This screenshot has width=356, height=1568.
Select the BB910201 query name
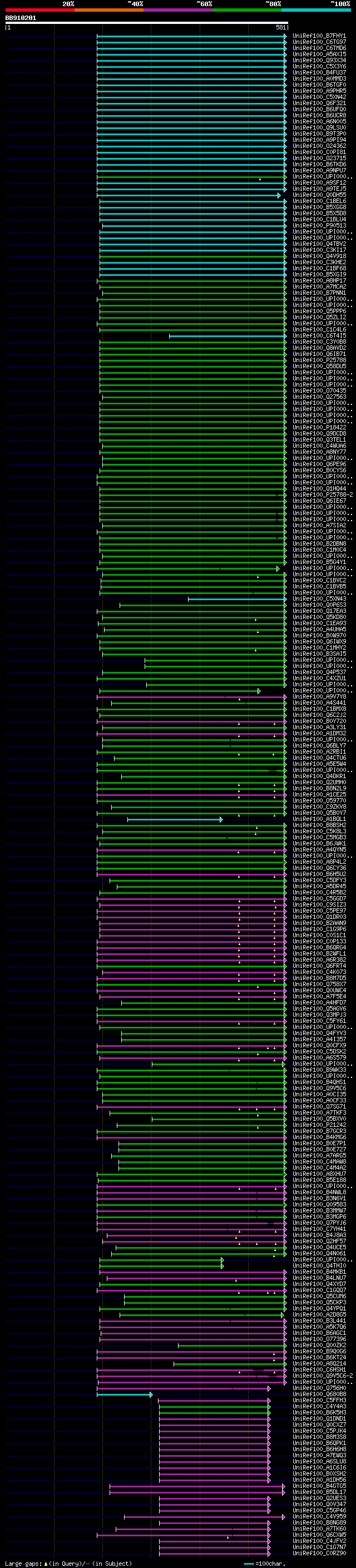21,18
